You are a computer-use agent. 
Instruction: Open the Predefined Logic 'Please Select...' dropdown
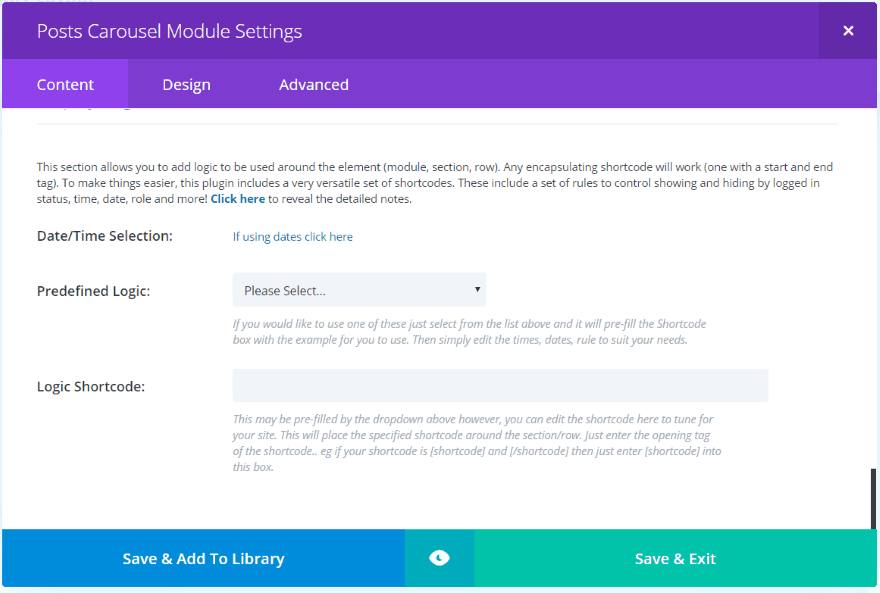(x=359, y=290)
